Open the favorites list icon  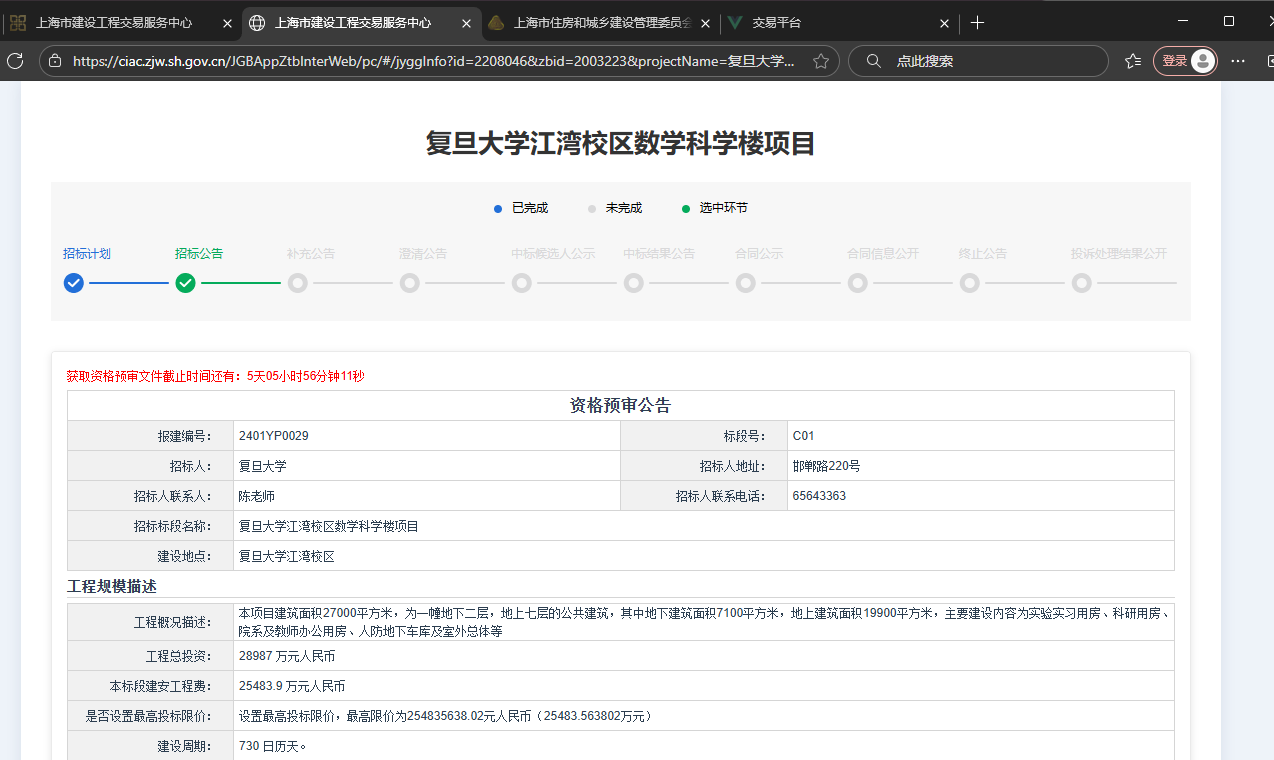(1132, 61)
